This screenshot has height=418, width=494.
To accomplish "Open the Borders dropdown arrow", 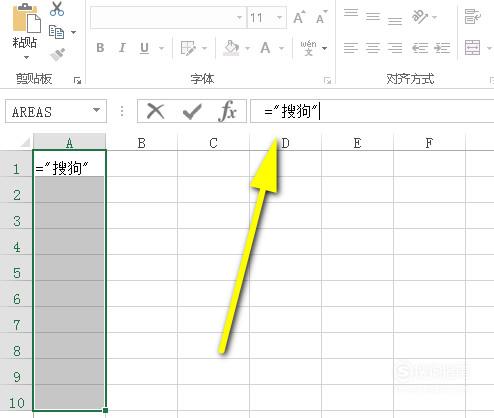I will tap(204, 49).
